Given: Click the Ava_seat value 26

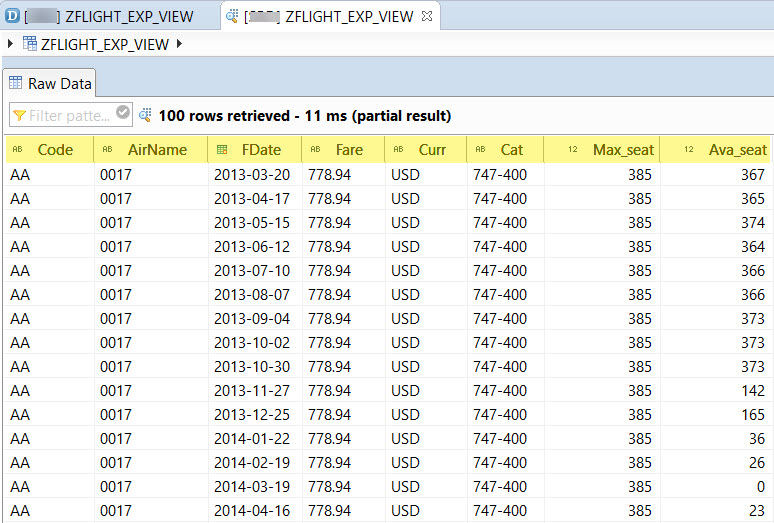Looking at the screenshot, I should pyautogui.click(x=757, y=463).
